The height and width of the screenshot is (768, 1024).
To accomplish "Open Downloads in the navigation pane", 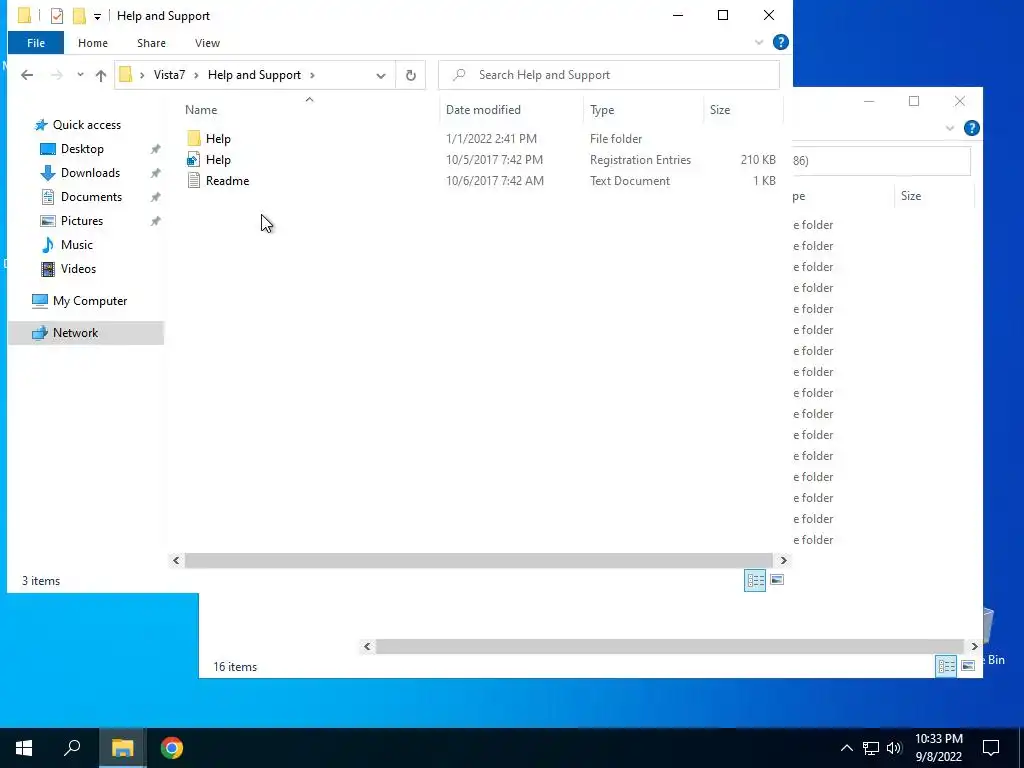I will (x=90, y=173).
